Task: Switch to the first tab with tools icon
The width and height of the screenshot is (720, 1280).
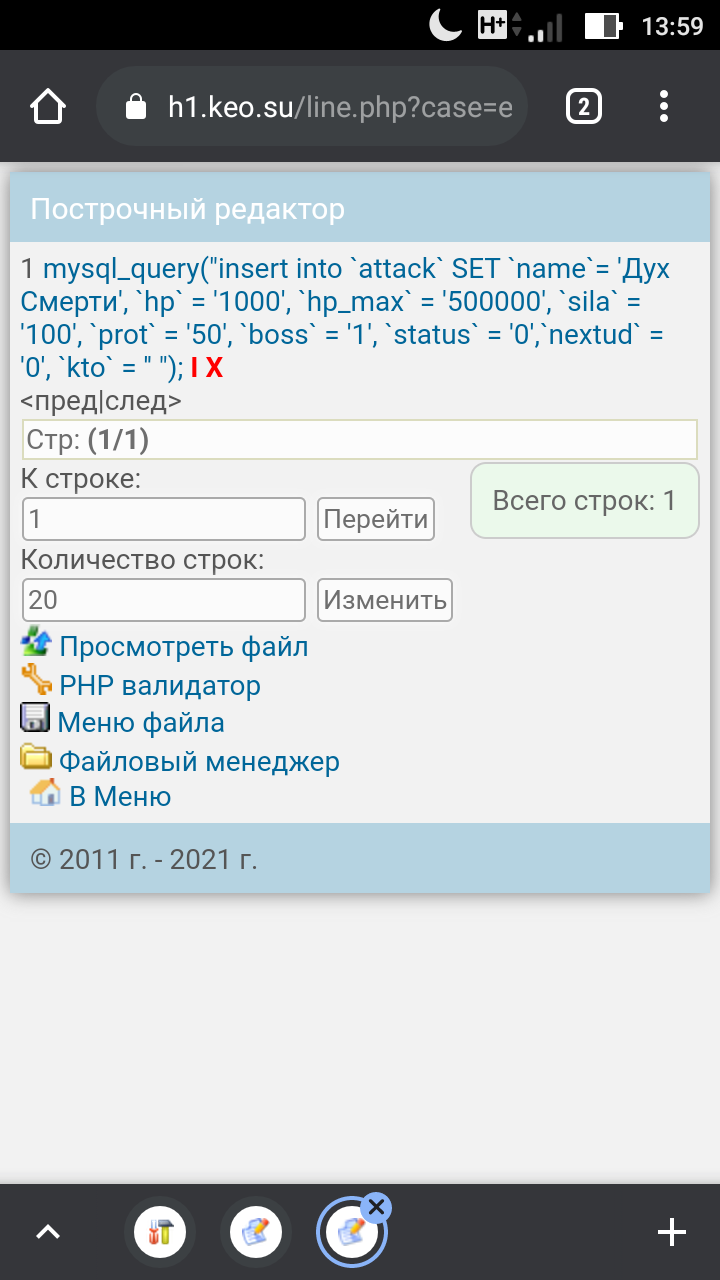Action: point(160,1233)
